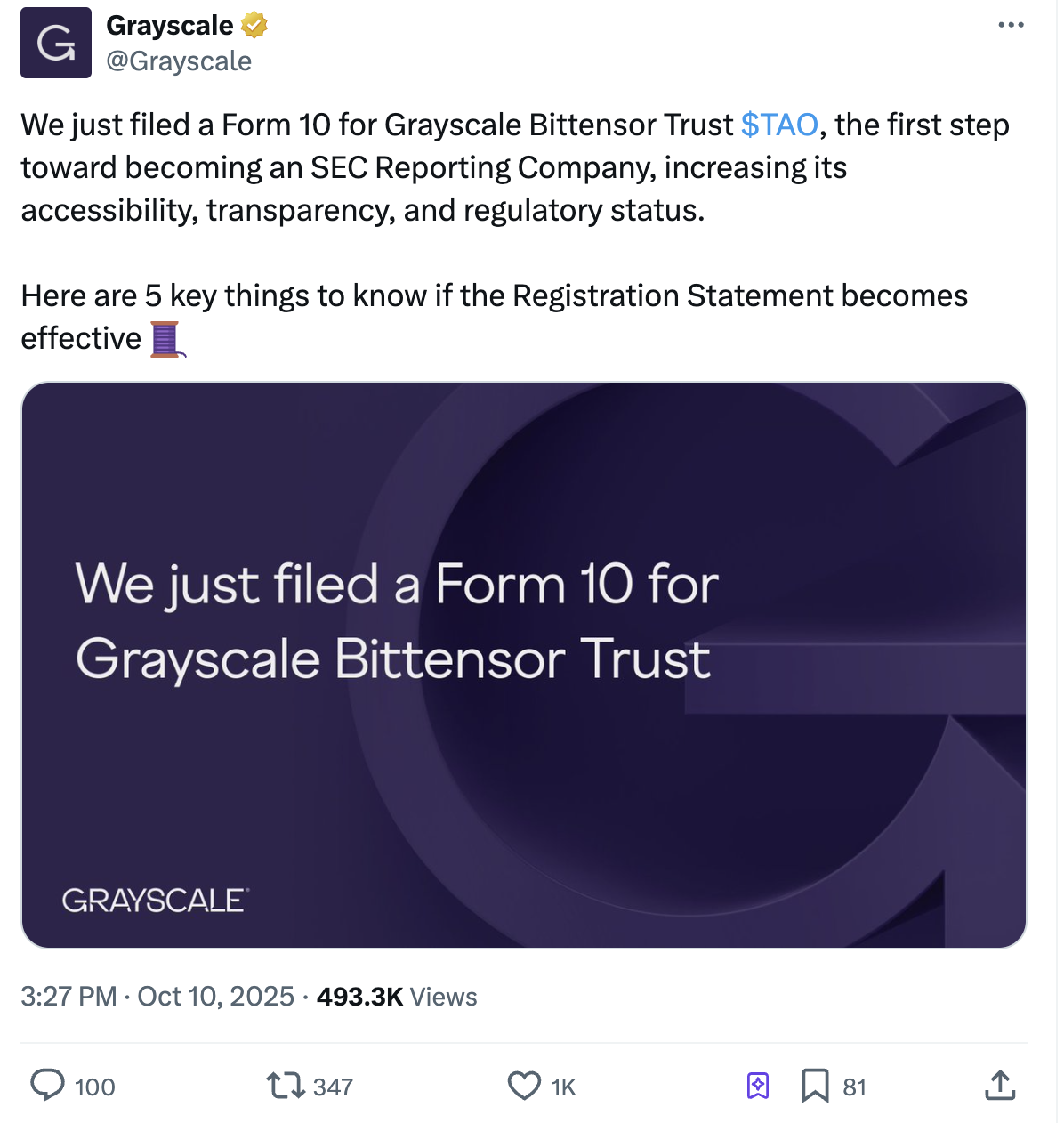Click the reply count showing 100
This screenshot has height=1123, width=1064.
click(95, 1087)
